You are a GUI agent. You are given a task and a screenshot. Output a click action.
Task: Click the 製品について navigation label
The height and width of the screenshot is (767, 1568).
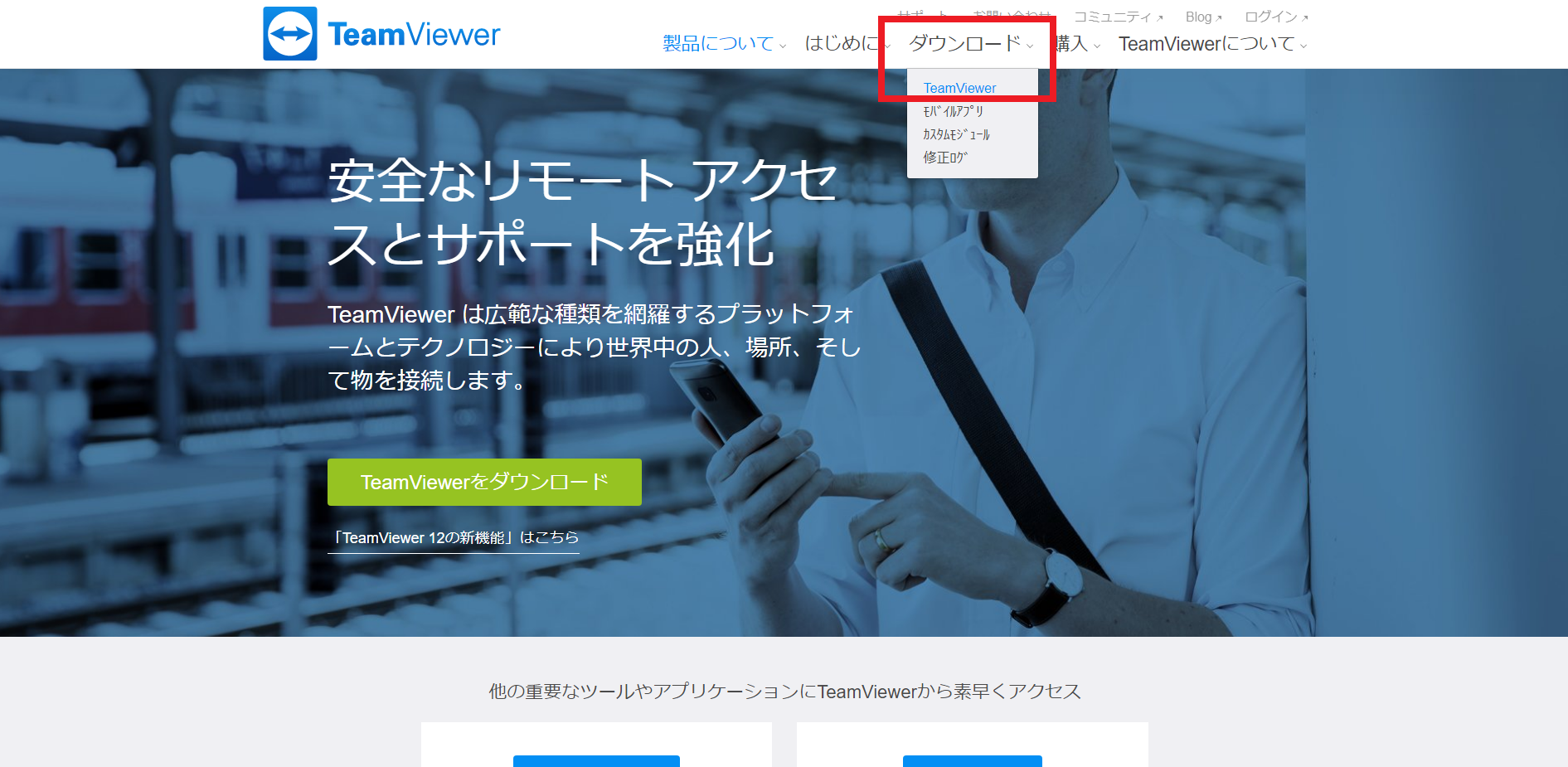[x=718, y=43]
